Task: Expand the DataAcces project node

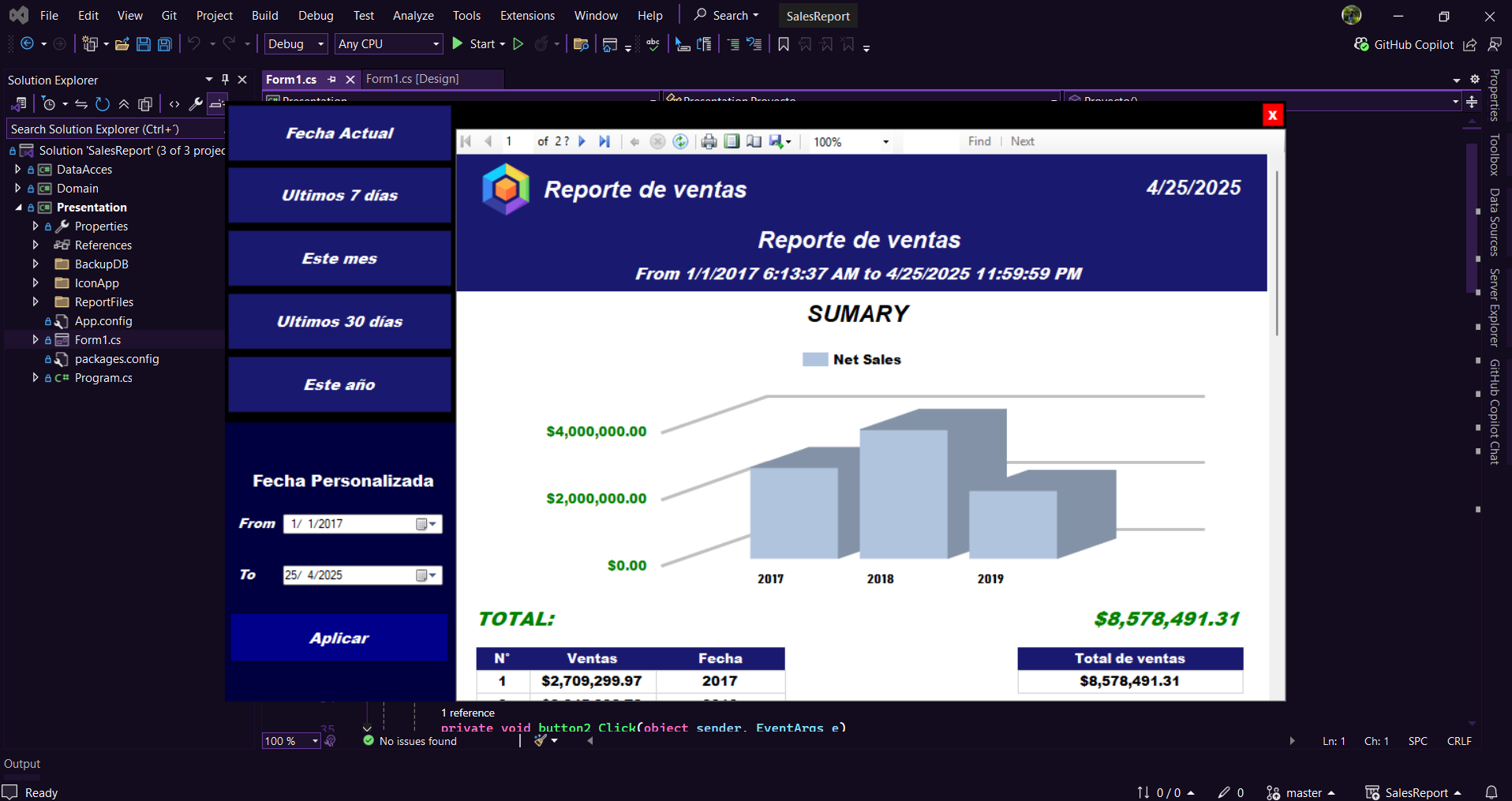Action: coord(17,169)
